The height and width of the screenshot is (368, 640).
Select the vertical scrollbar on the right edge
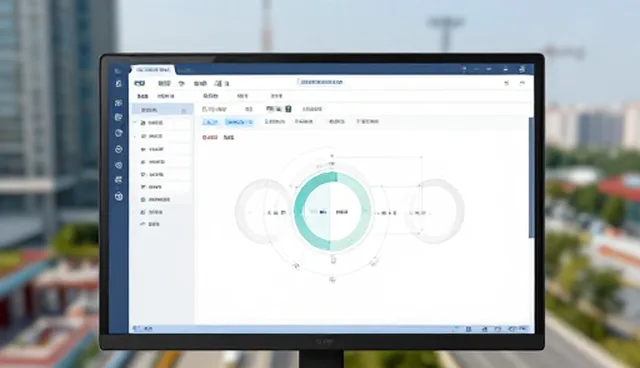pos(531,177)
